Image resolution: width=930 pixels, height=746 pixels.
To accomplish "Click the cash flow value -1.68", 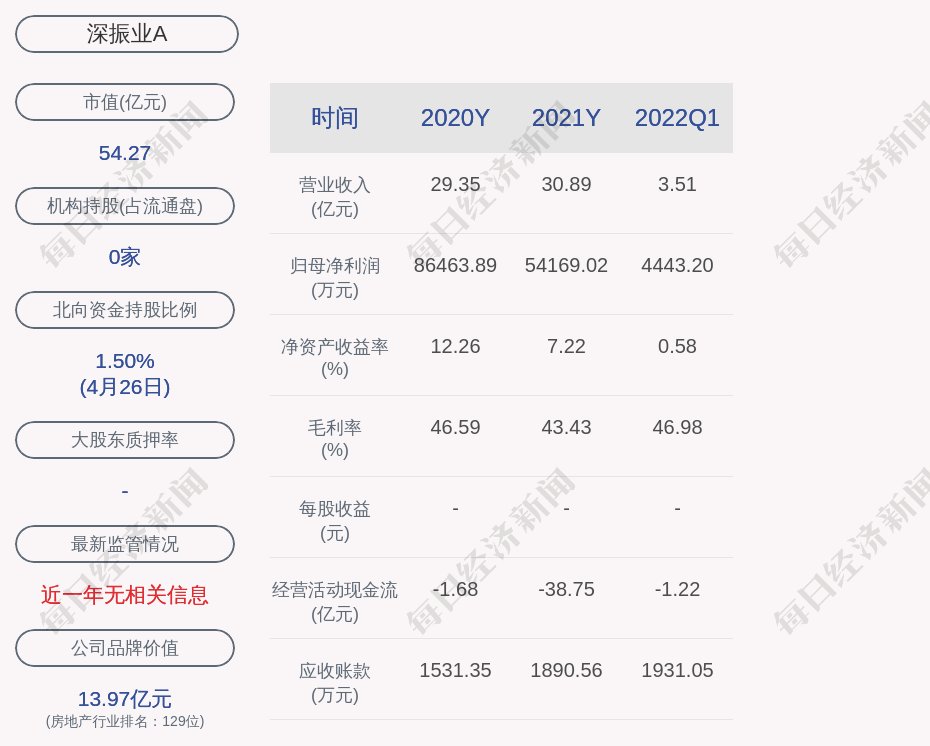I will tap(455, 589).
